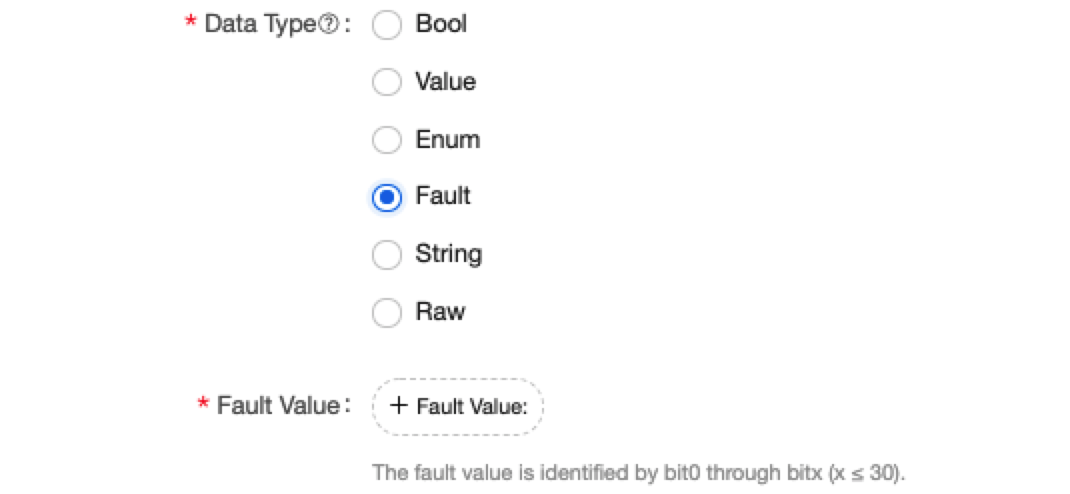Select the String radio button circle
The width and height of the screenshot is (1070, 494).
(386, 255)
